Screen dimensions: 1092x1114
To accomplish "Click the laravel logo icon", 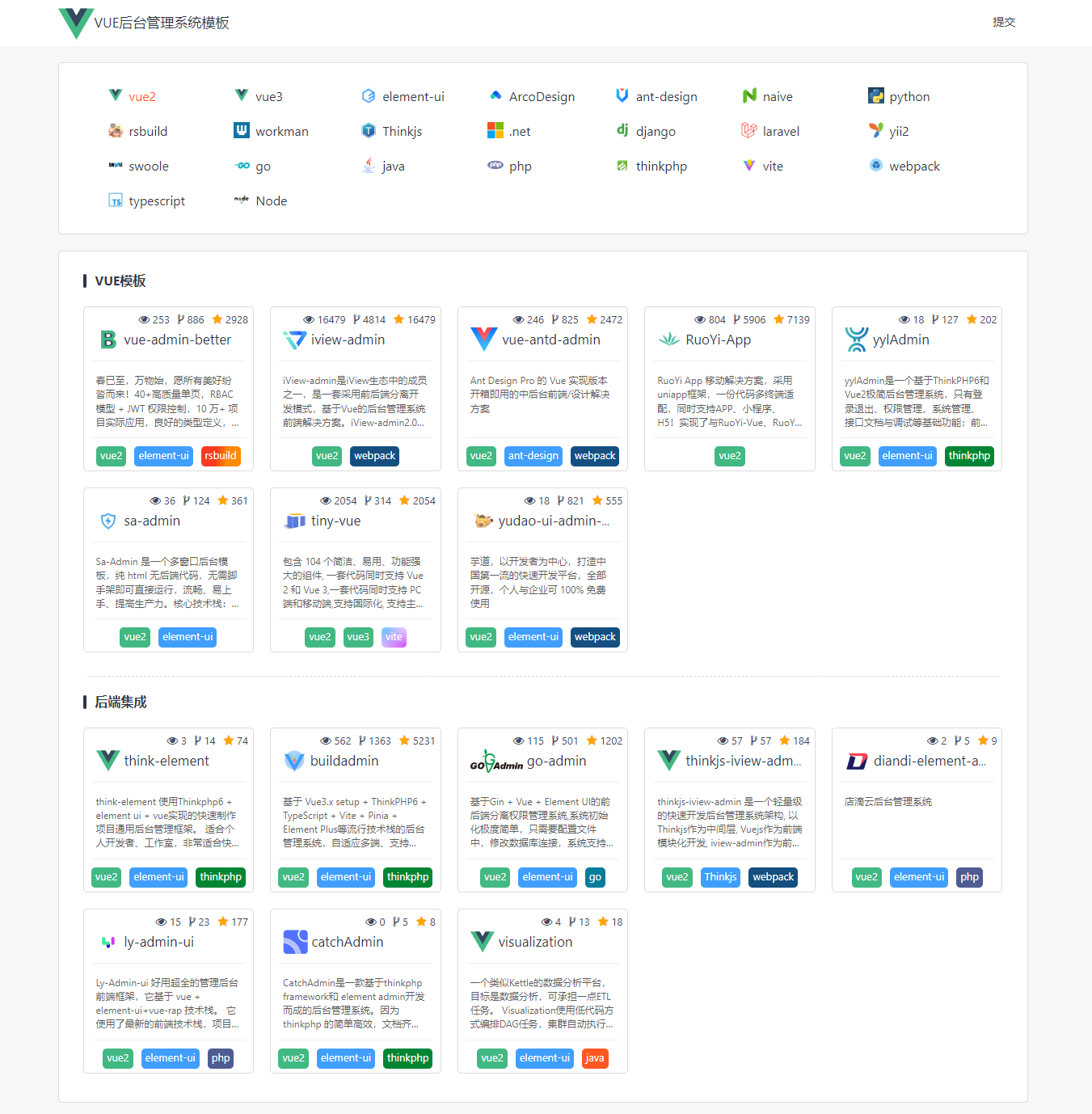I will (749, 131).
